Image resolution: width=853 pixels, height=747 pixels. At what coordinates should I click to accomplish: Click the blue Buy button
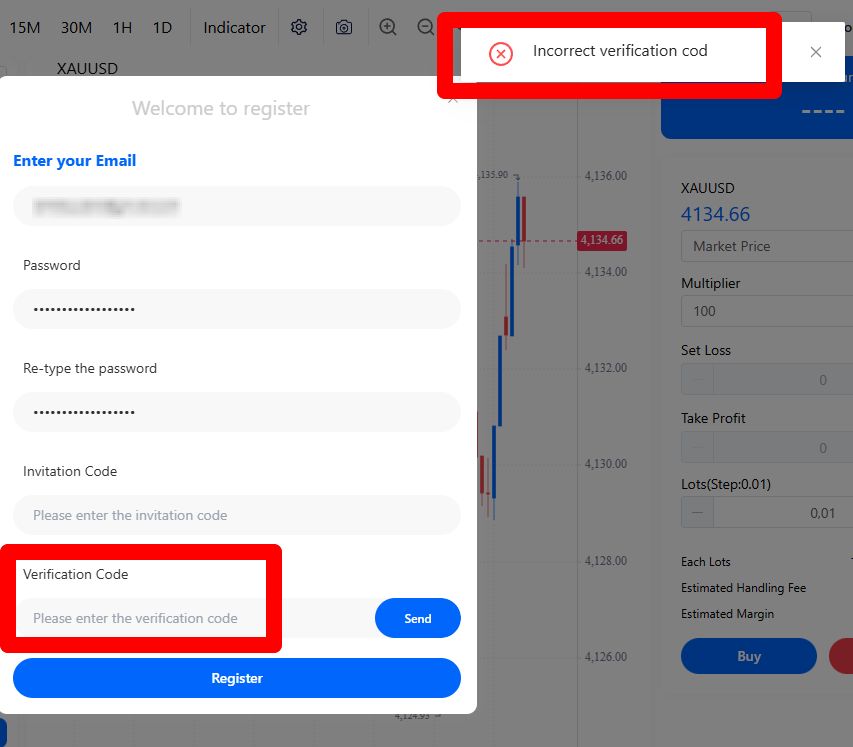pos(749,656)
